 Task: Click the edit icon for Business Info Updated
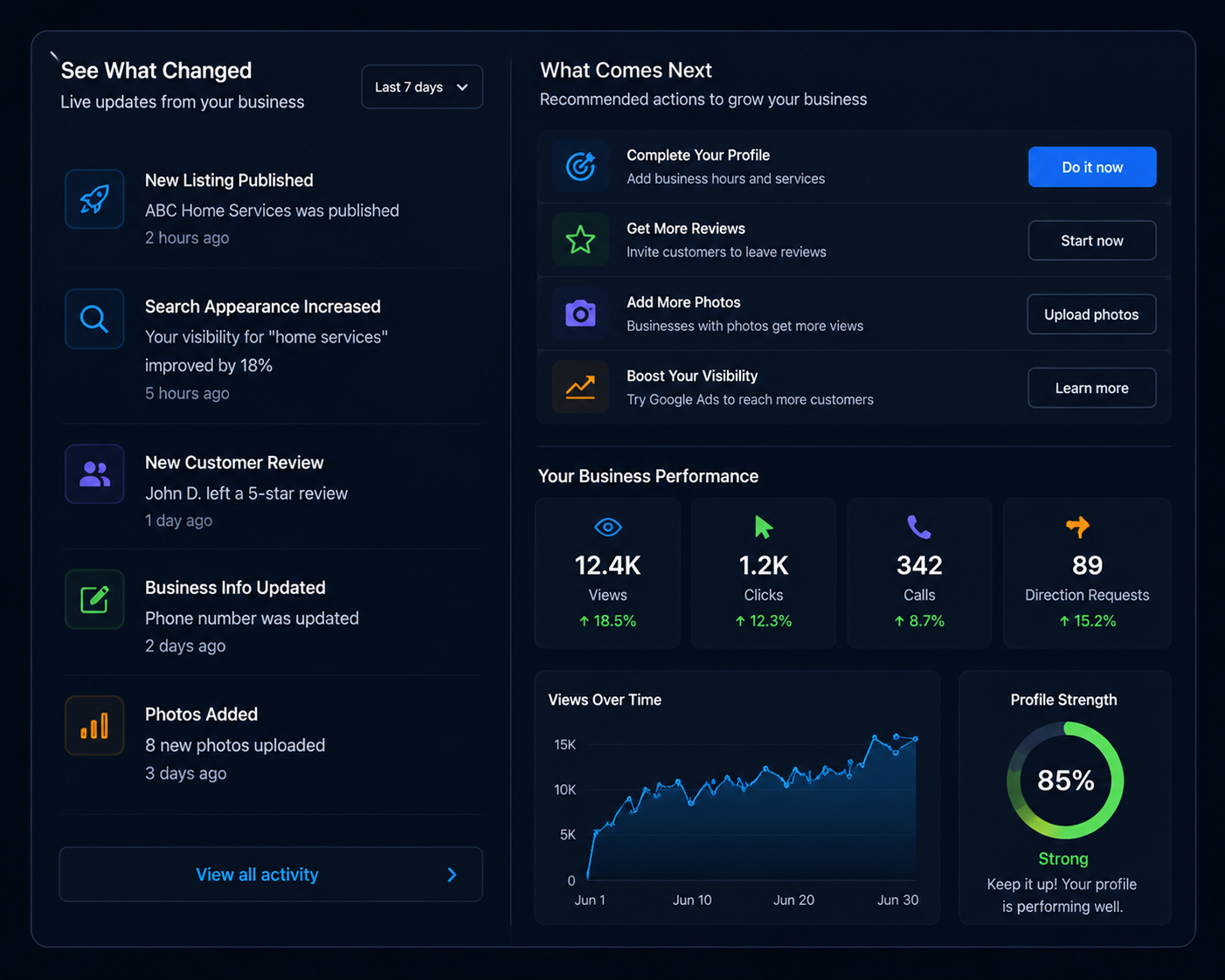pyautogui.click(x=94, y=599)
